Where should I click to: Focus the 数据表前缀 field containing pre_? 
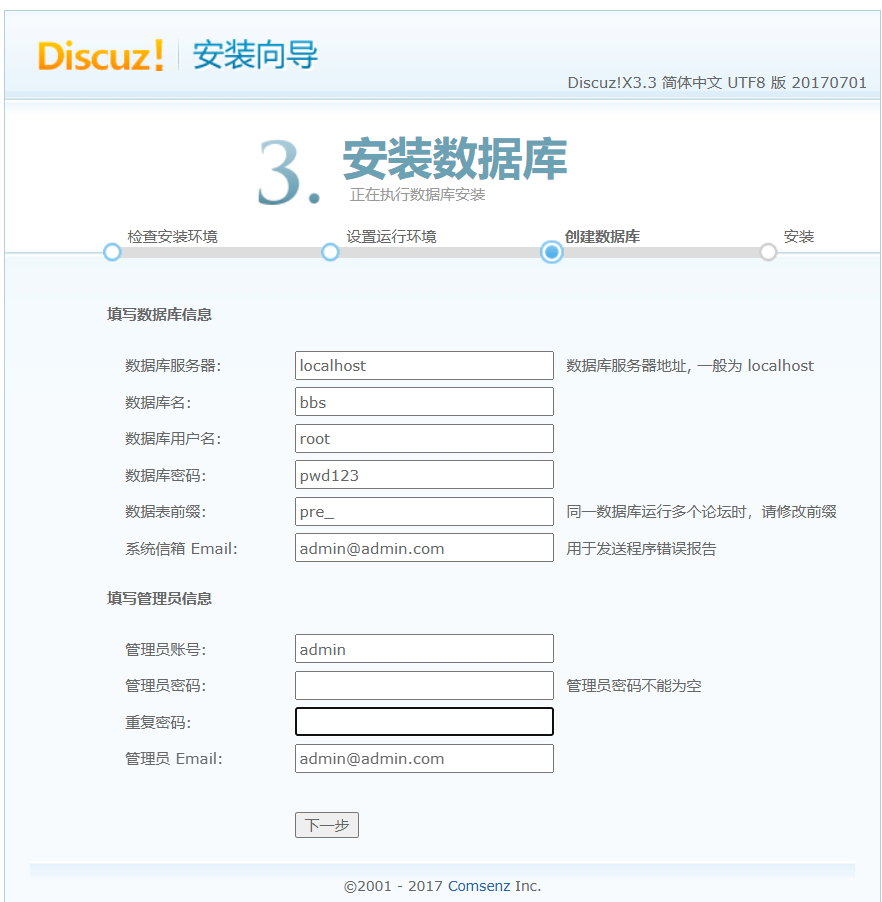click(x=425, y=511)
